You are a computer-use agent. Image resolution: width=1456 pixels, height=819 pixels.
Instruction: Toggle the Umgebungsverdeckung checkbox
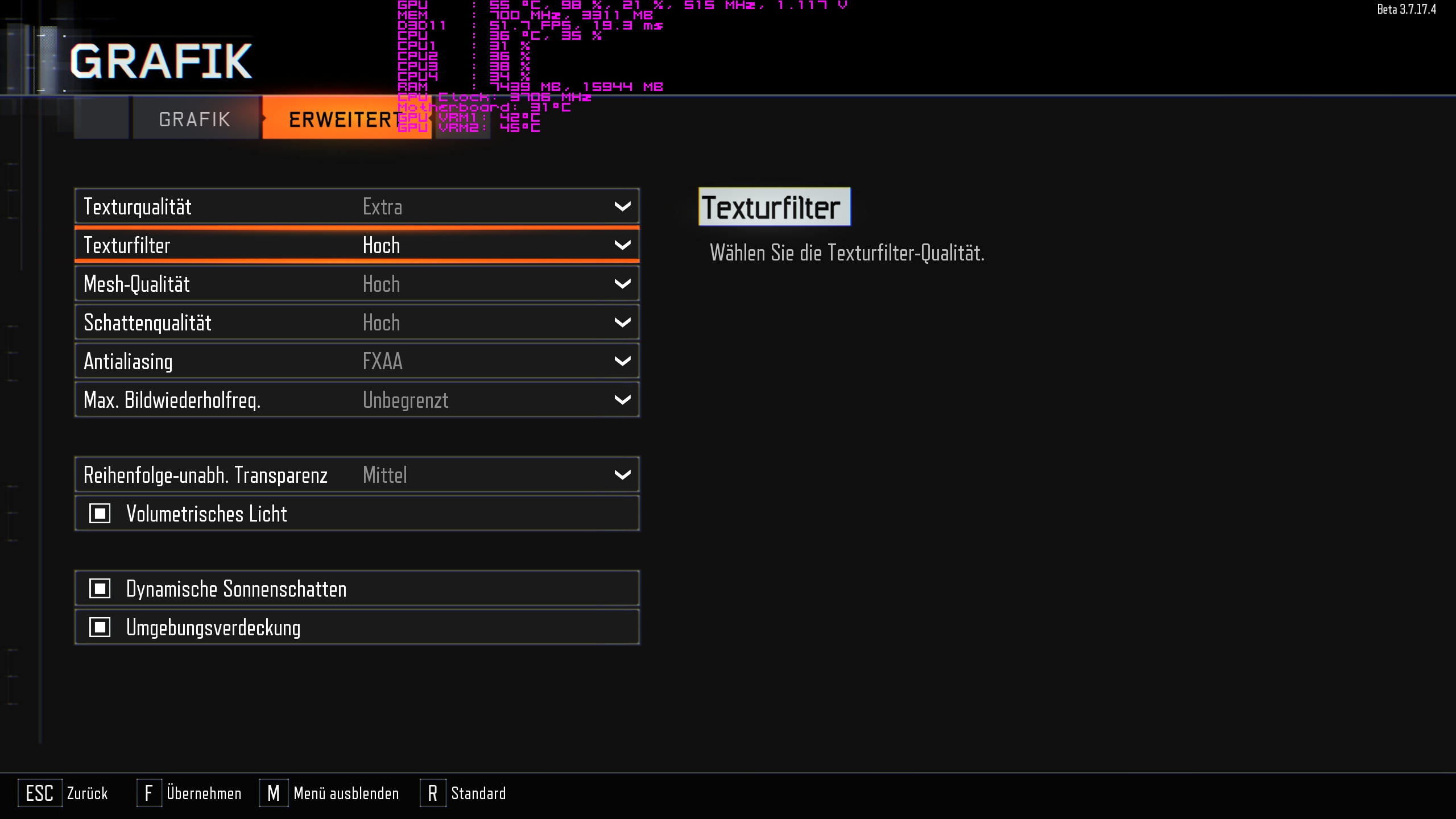click(100, 627)
